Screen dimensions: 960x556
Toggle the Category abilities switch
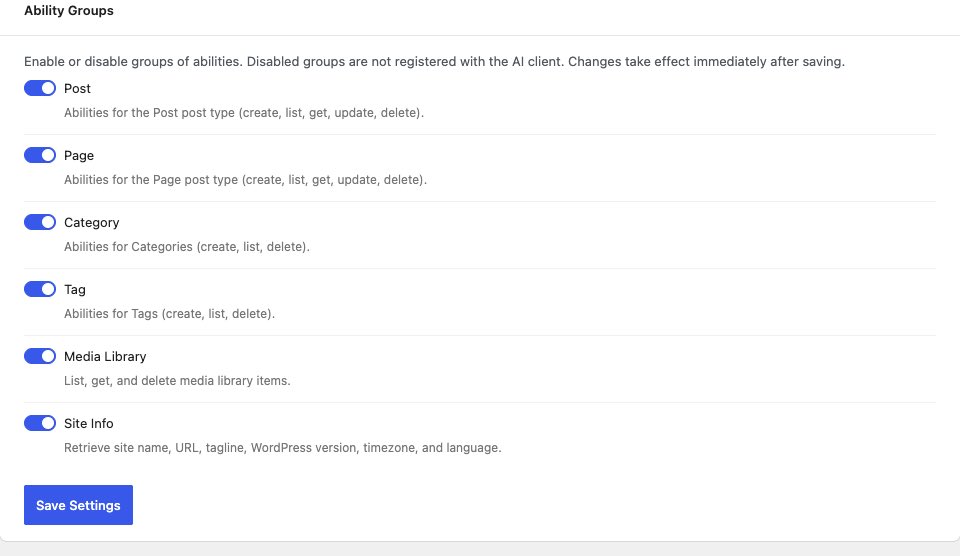[x=40, y=223]
